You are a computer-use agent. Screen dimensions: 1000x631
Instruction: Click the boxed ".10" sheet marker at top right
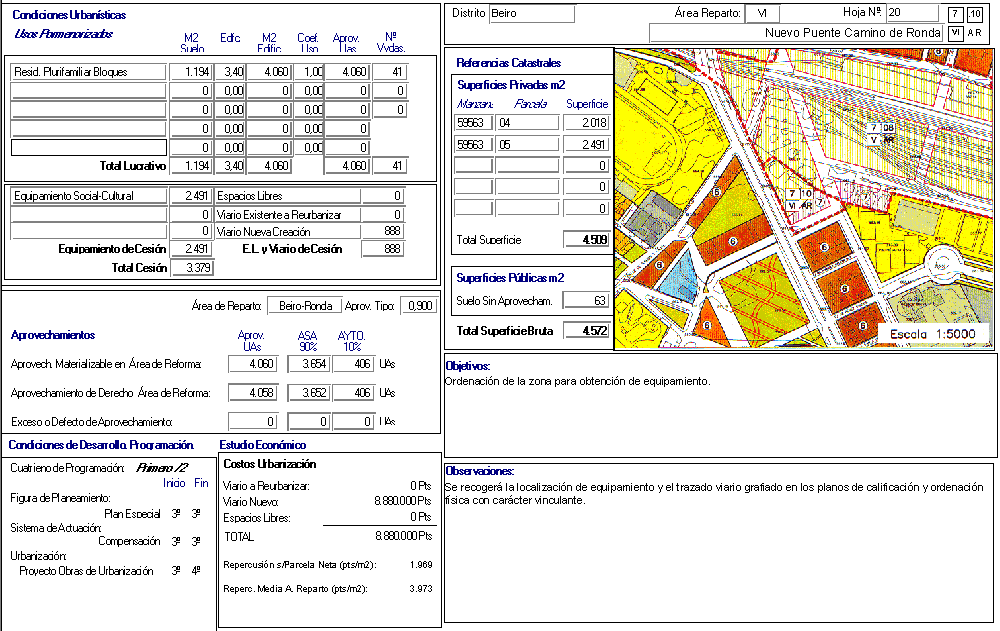pyautogui.click(x=974, y=13)
